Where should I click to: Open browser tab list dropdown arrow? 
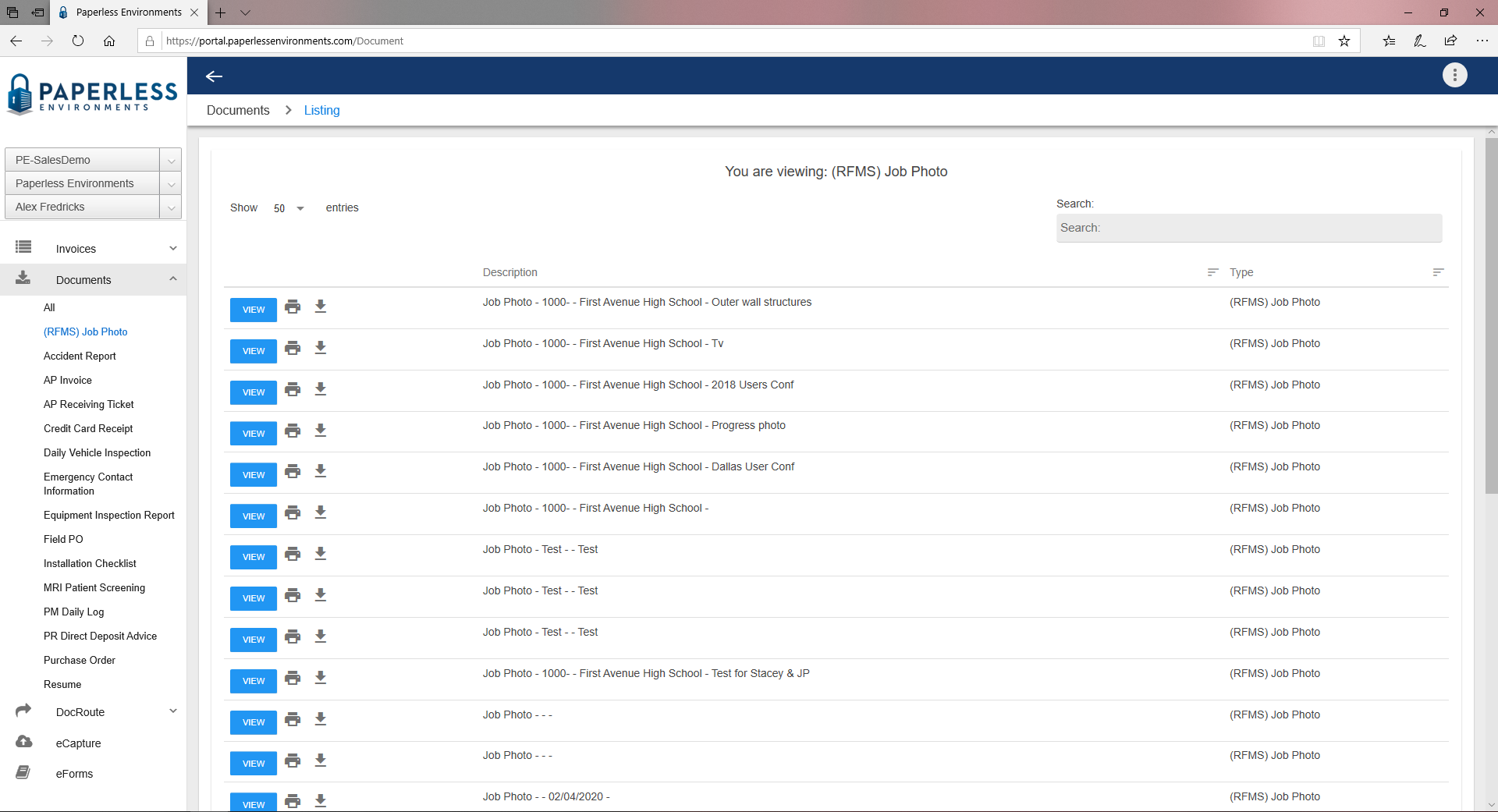[x=245, y=12]
